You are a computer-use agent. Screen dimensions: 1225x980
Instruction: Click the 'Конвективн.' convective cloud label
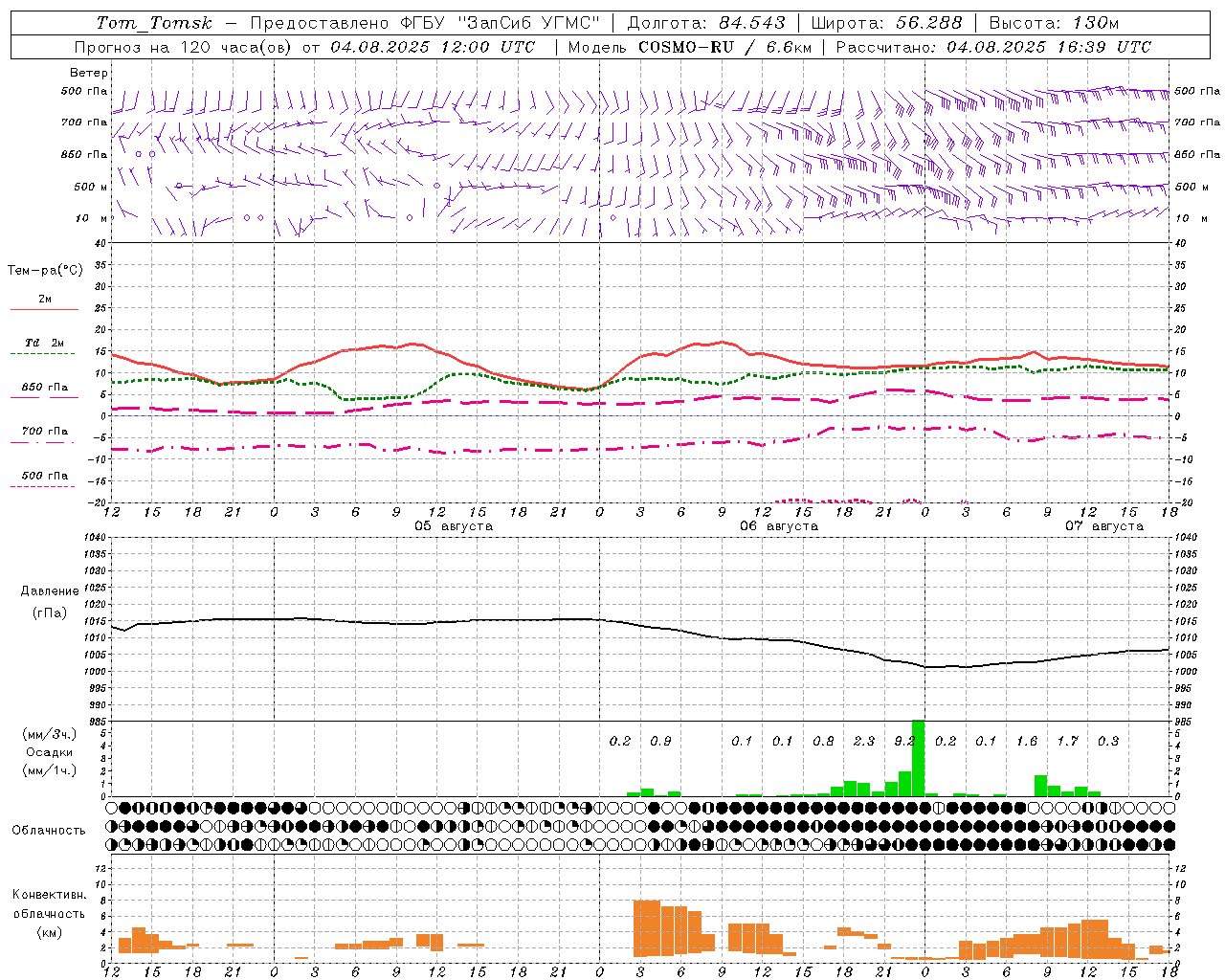49,895
